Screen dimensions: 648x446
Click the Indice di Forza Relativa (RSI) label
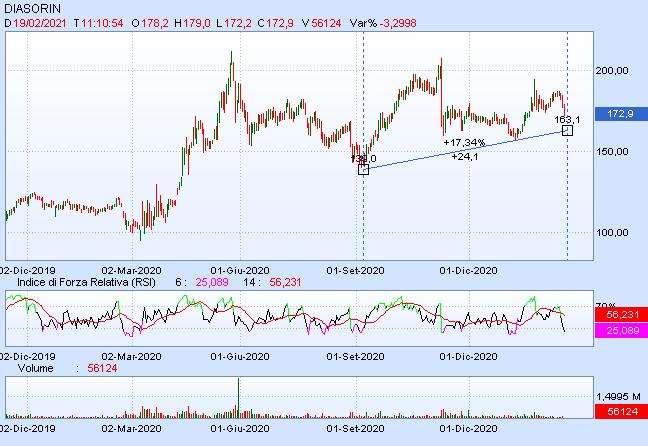click(x=86, y=282)
